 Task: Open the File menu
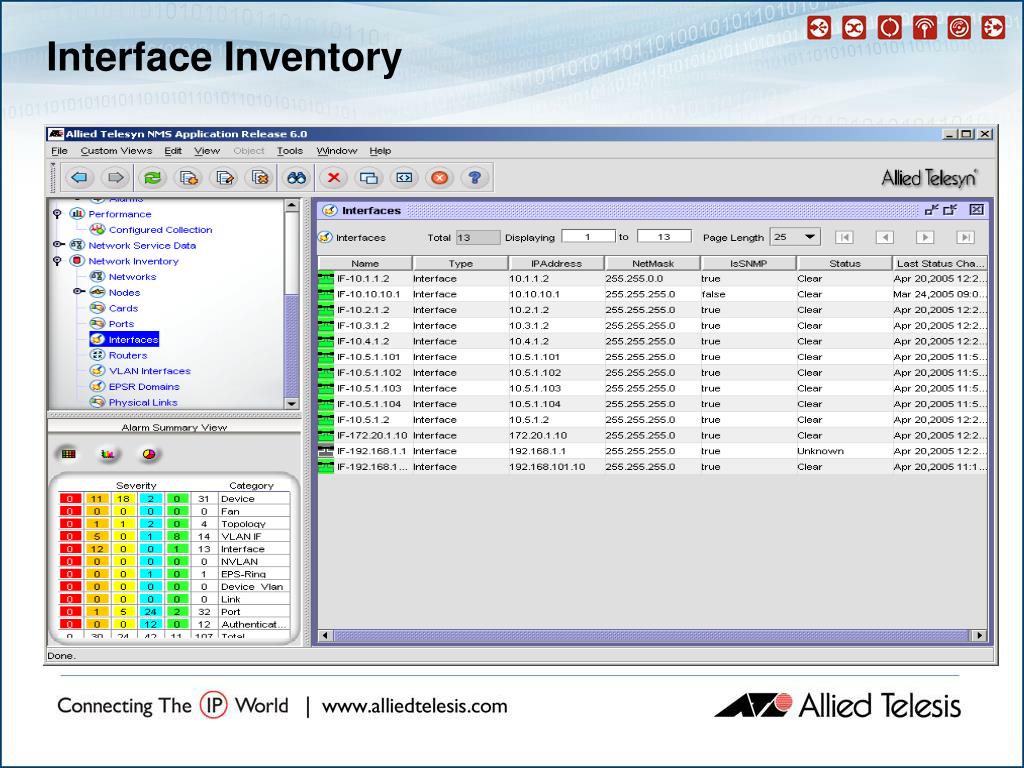(x=59, y=151)
